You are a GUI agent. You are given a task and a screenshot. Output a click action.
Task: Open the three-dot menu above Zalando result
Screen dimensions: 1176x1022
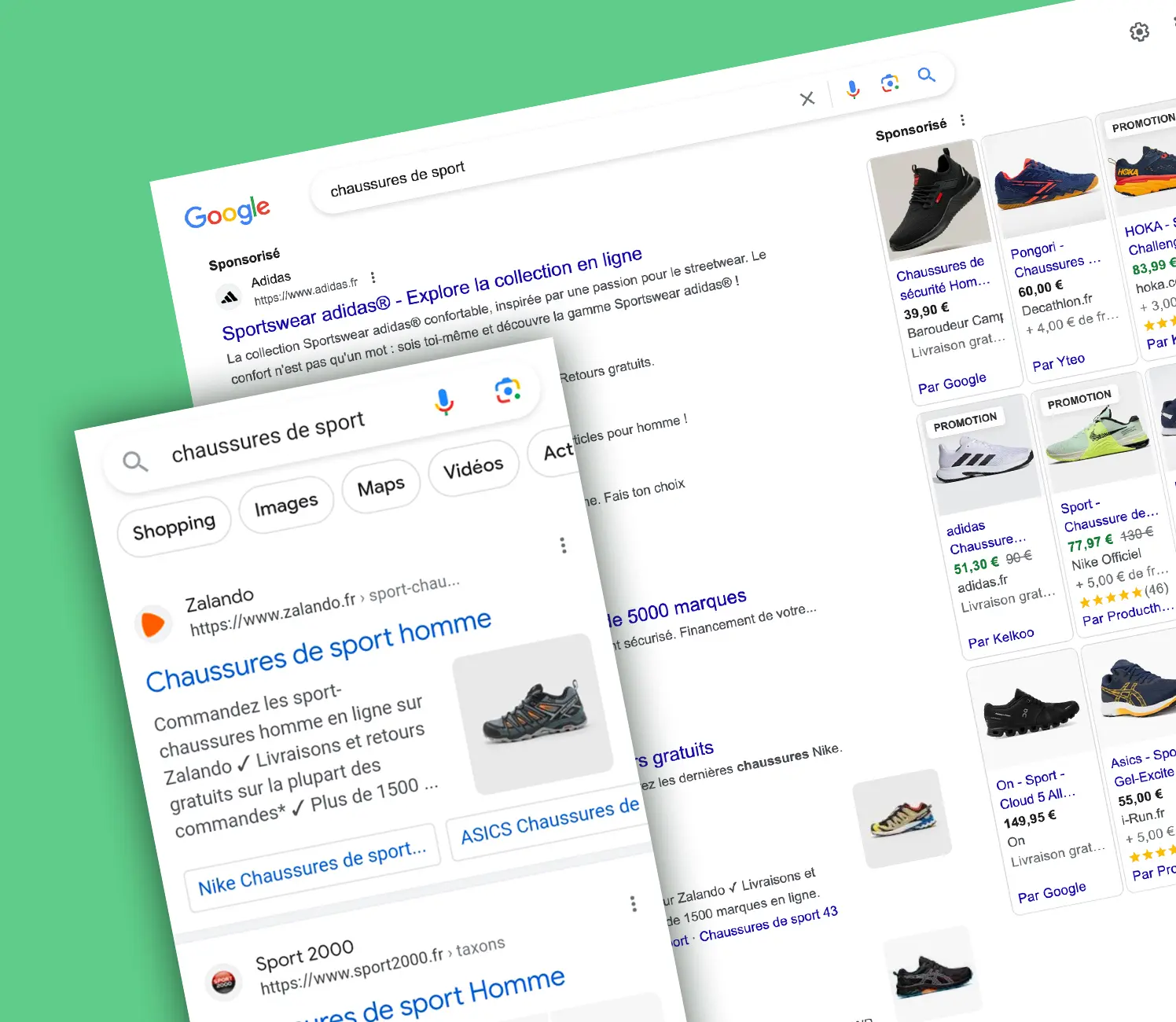click(x=563, y=545)
